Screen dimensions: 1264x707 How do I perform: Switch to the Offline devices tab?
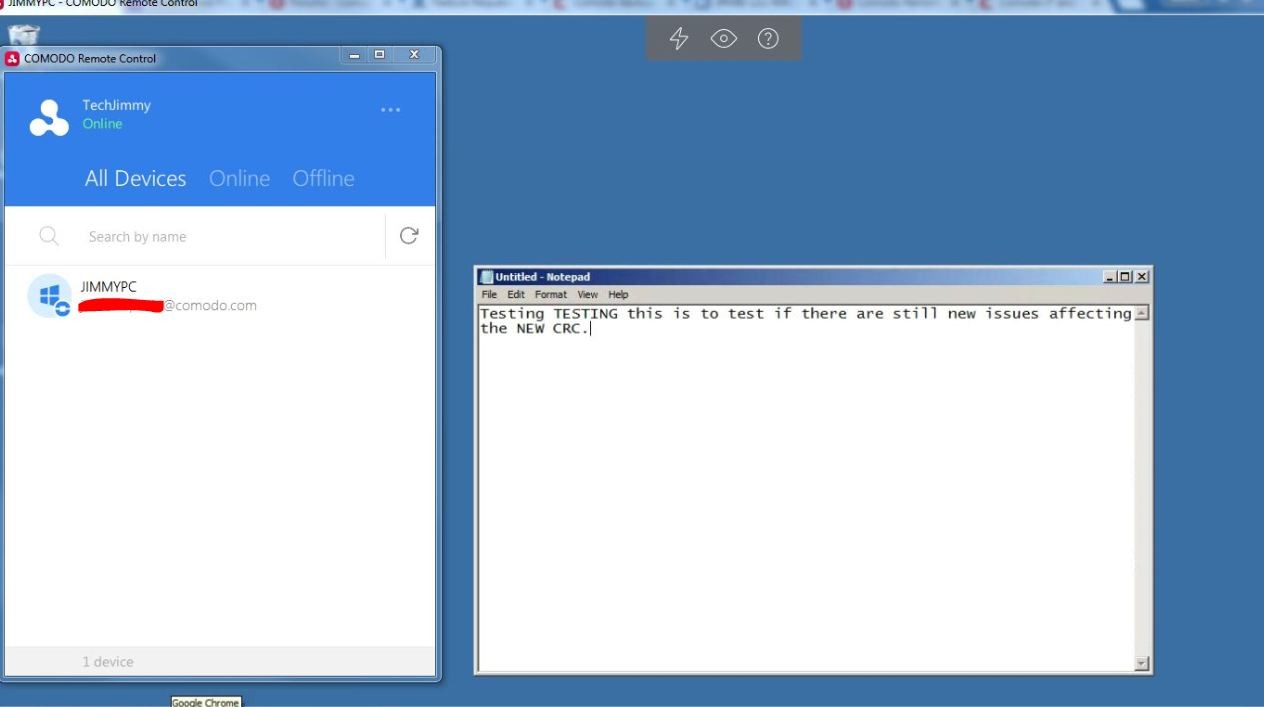point(323,178)
